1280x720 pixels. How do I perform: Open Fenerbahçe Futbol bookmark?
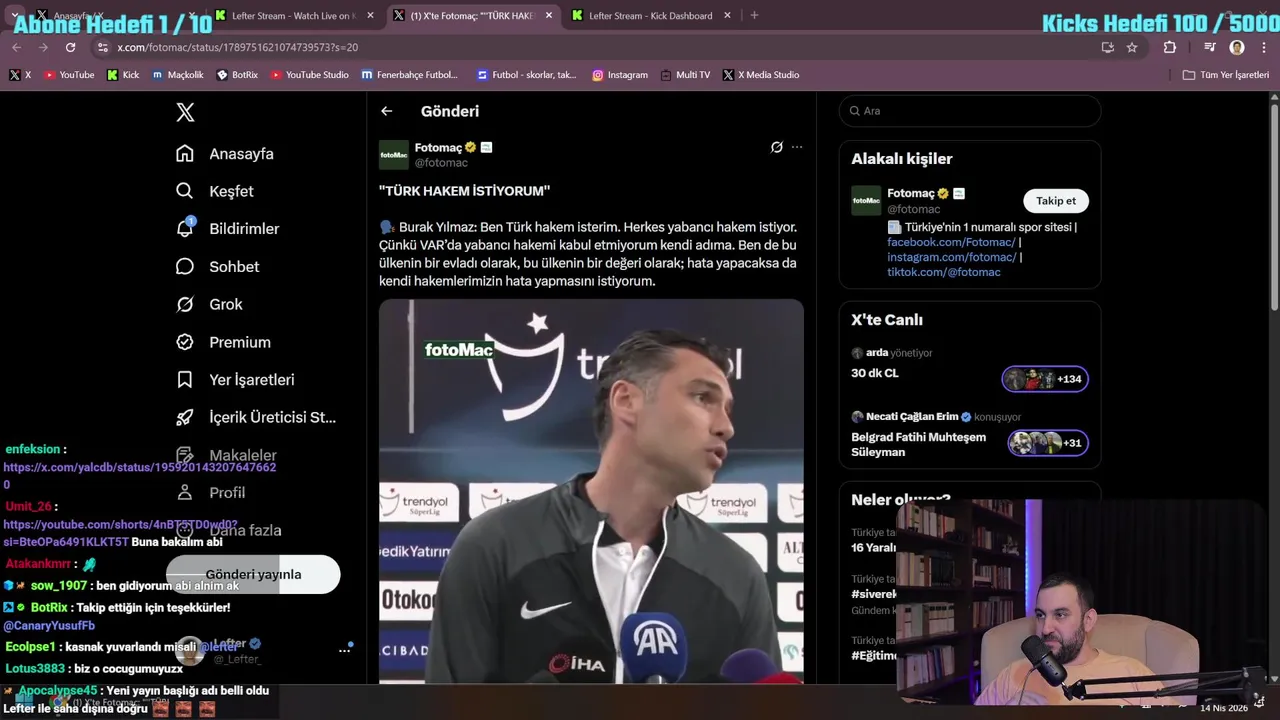click(x=409, y=75)
